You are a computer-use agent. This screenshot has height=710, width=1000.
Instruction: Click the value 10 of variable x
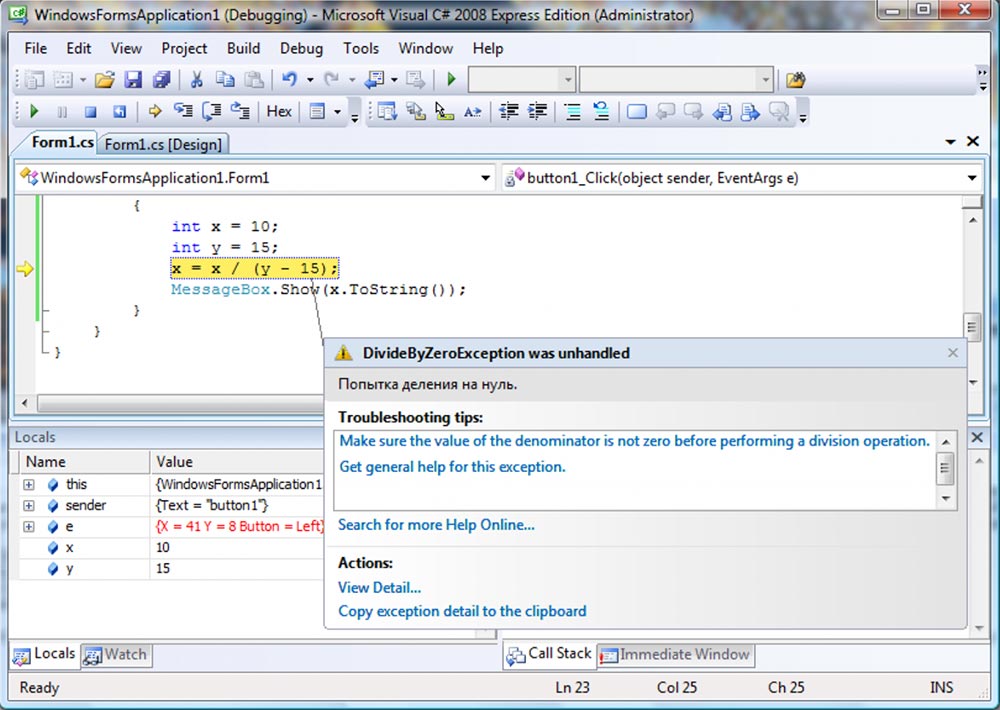[163, 547]
